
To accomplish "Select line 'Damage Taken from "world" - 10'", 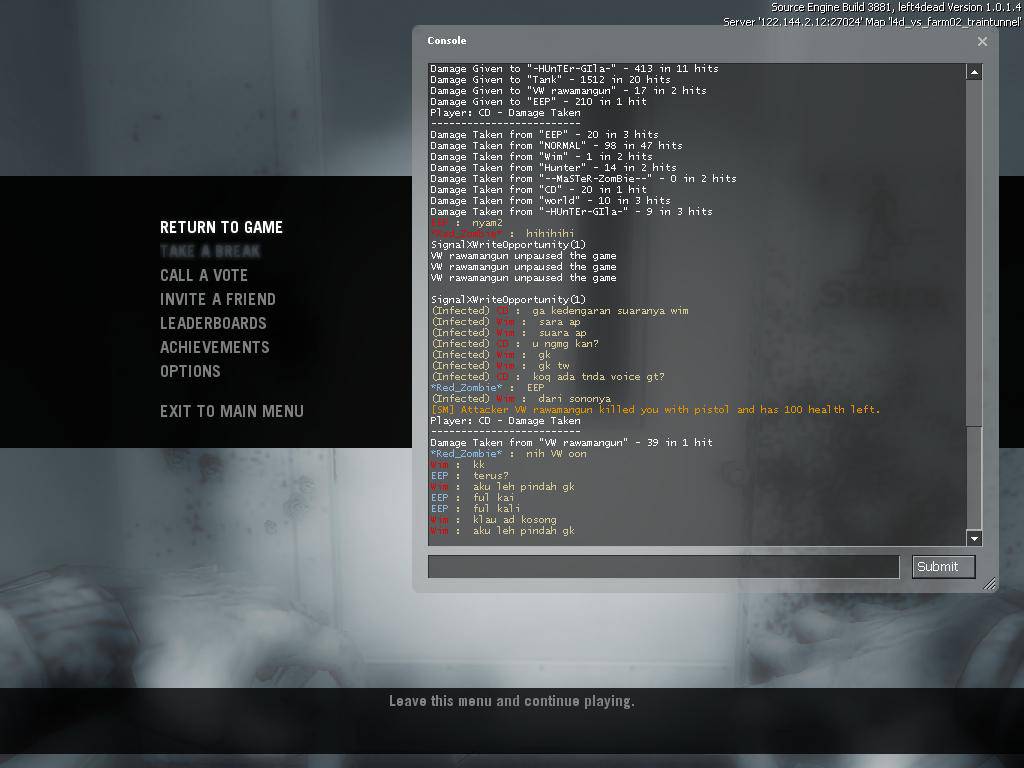I will (x=551, y=200).
